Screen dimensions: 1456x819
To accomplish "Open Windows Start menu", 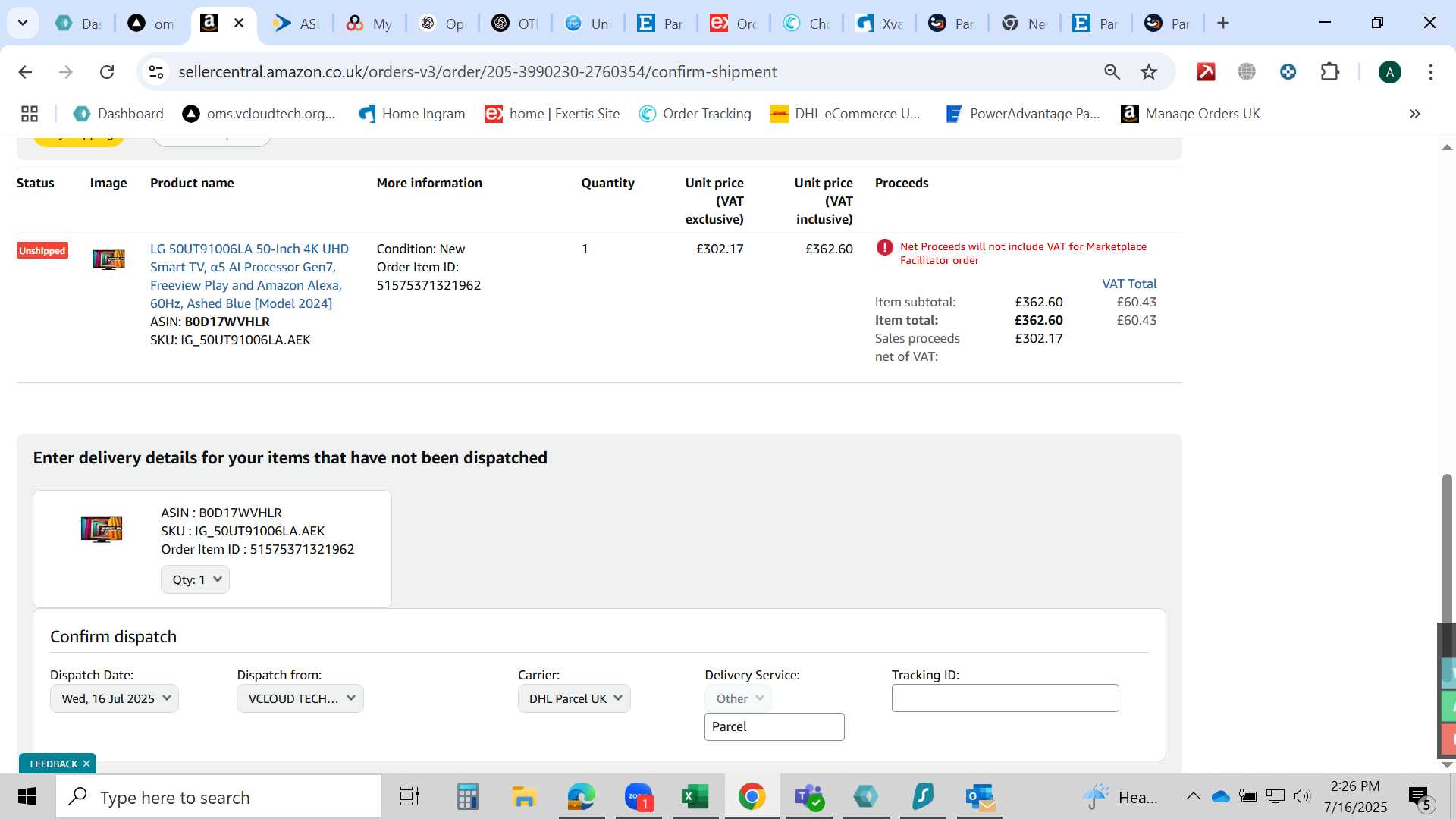I will 27,797.
